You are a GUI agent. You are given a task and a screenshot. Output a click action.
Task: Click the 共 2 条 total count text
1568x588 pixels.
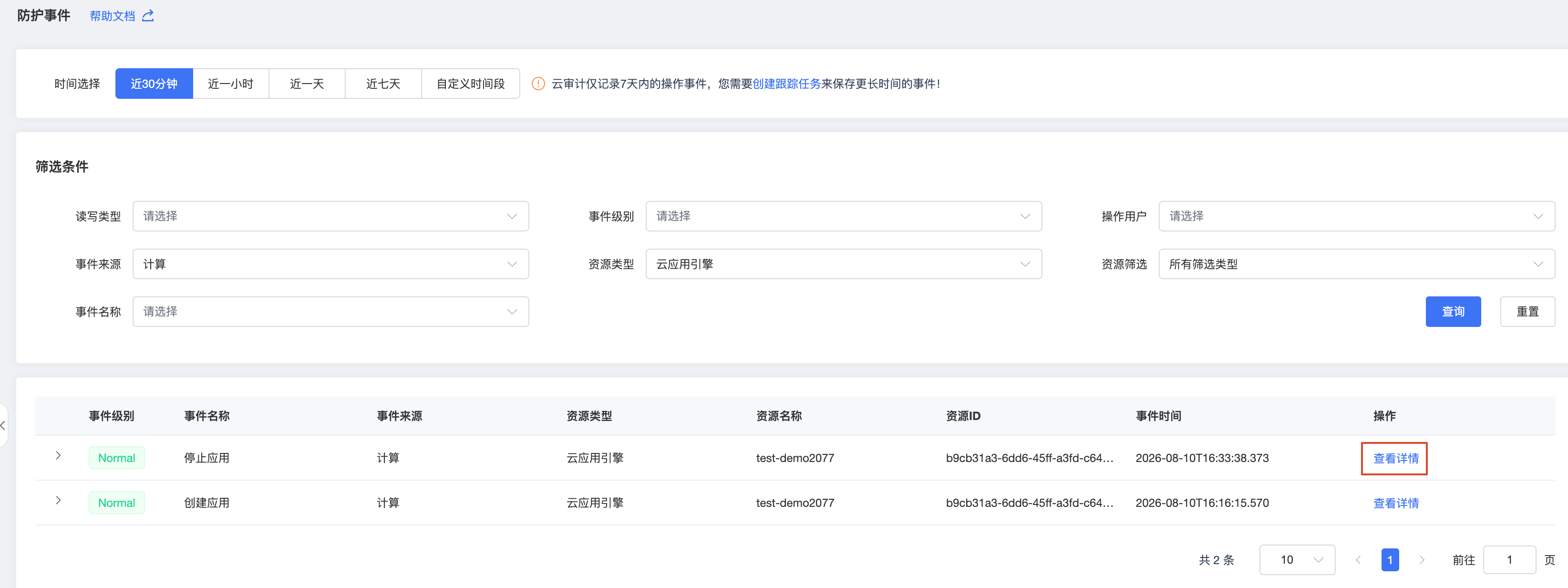tap(1216, 559)
